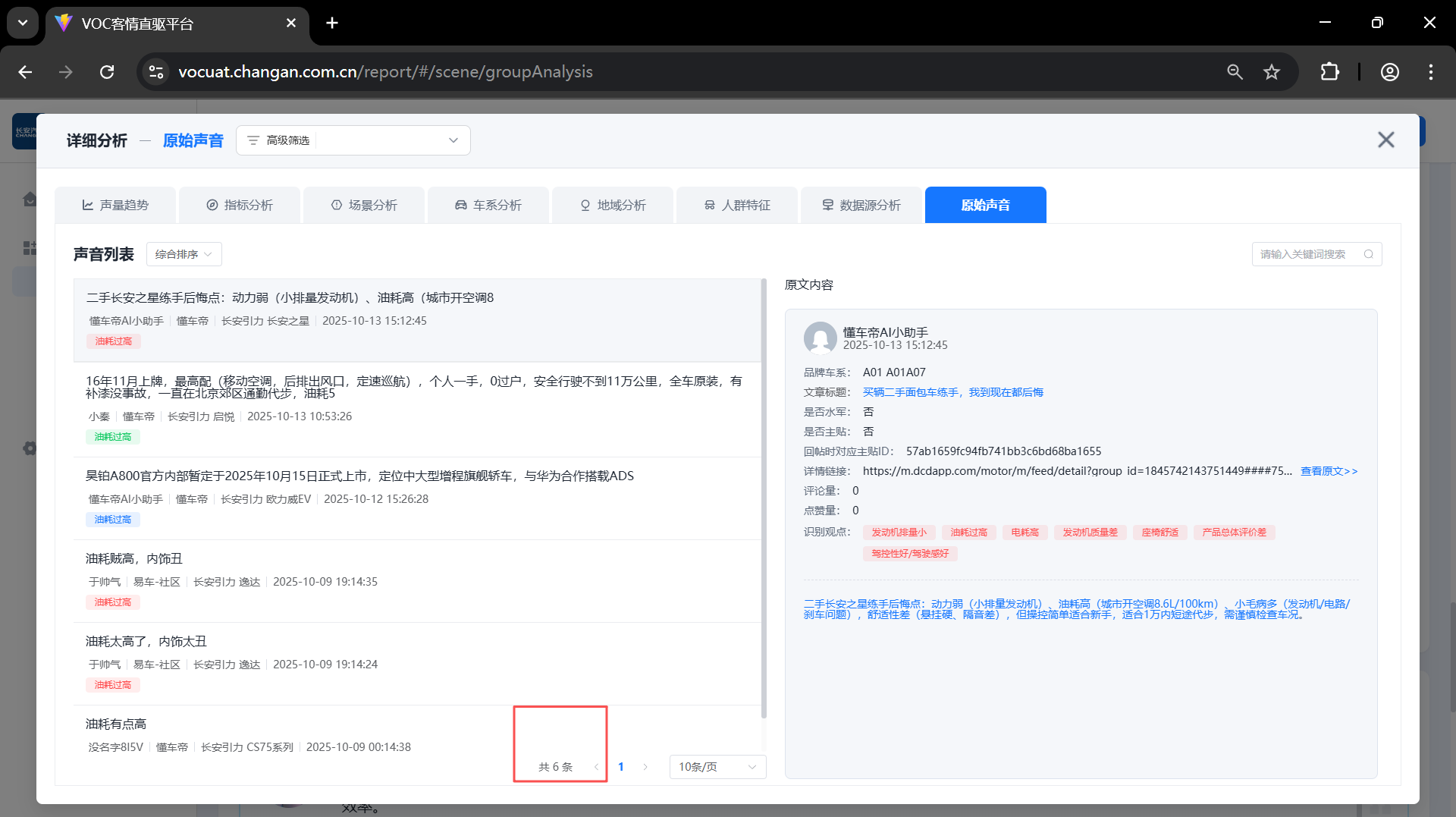
Task: Switch to the 声量趋势 tab
Action: 115,205
